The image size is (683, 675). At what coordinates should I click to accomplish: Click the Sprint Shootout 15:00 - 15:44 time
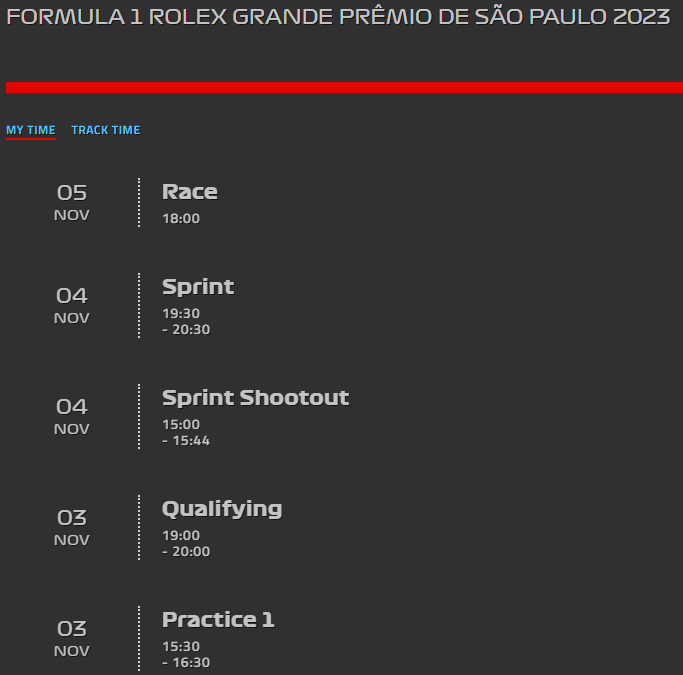[x=186, y=432]
